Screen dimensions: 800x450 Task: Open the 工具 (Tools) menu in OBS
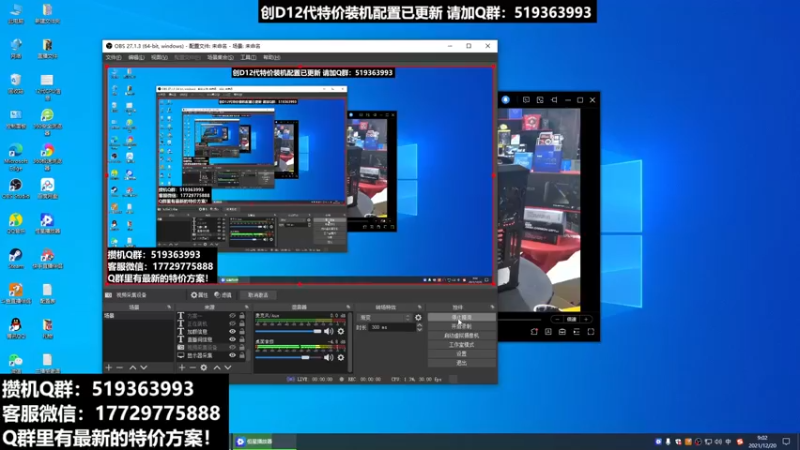pyautogui.click(x=248, y=58)
